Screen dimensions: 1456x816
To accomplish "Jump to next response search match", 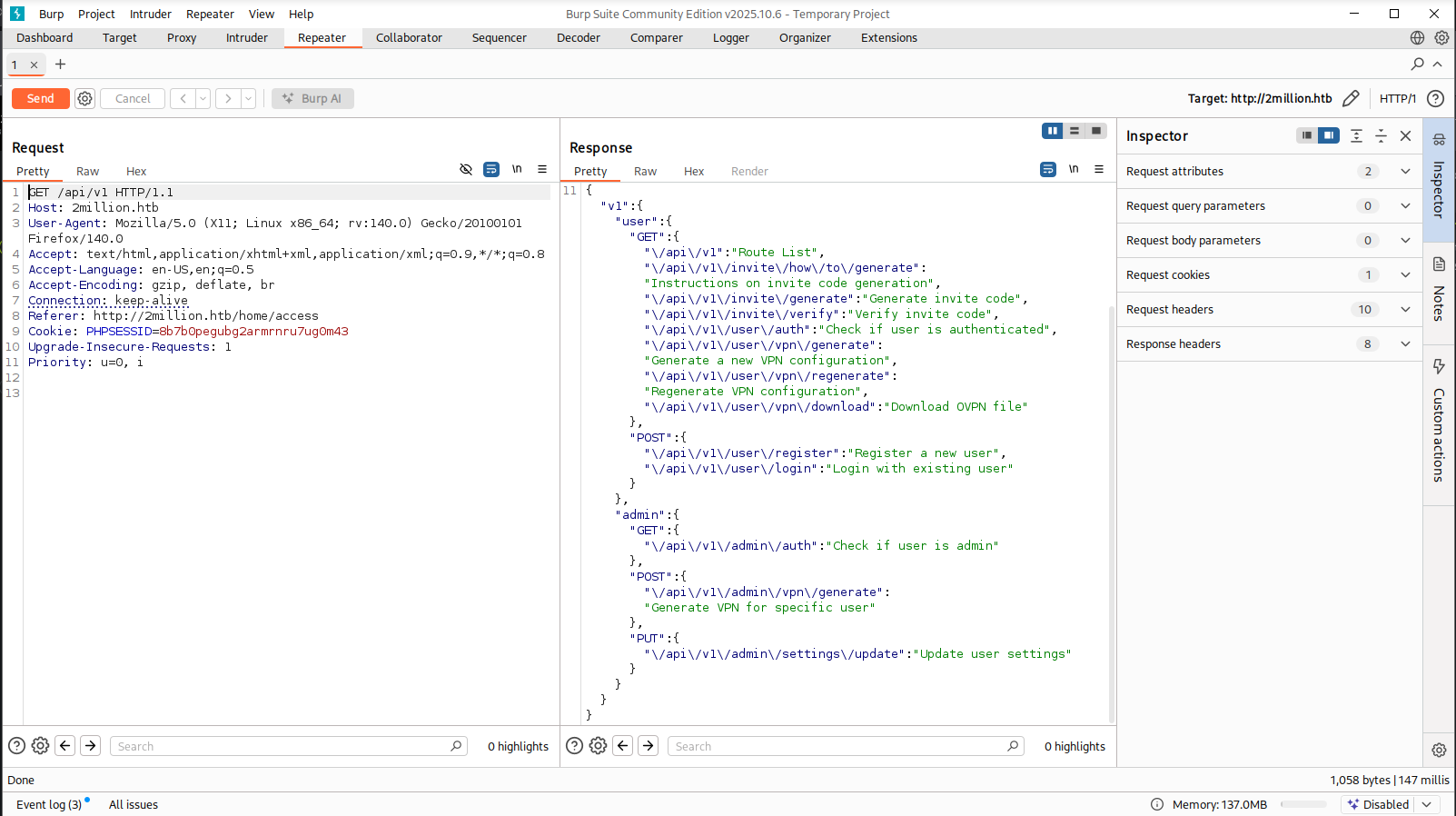I will [x=649, y=746].
